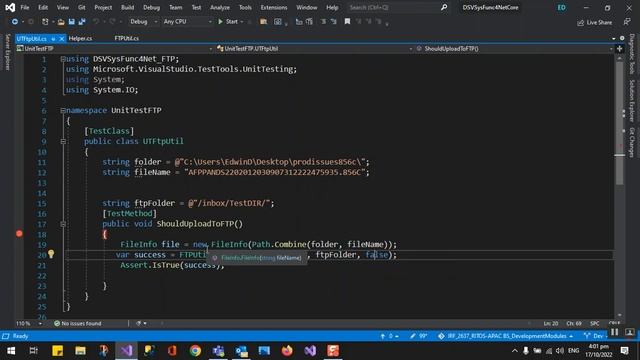Screen dimensions: 640x360
Task: Open the Debug menu
Action: 151,7
